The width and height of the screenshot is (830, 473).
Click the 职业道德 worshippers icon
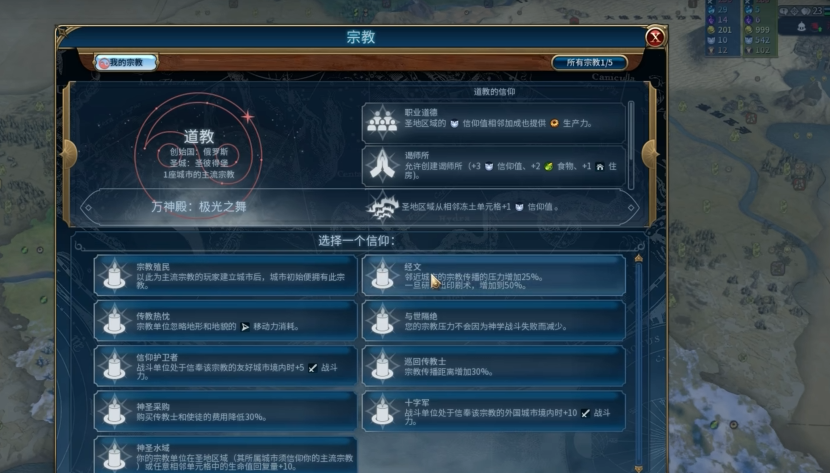pos(382,122)
